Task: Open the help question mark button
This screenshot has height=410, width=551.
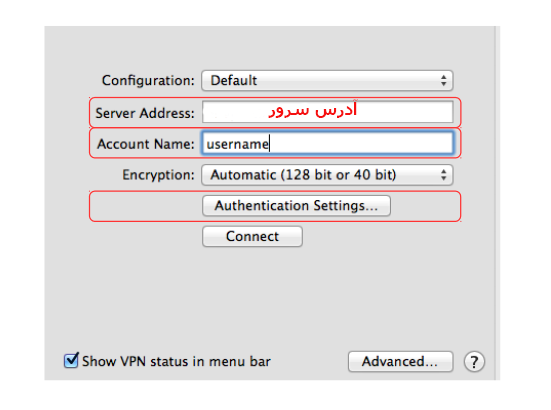Action: pos(474,362)
